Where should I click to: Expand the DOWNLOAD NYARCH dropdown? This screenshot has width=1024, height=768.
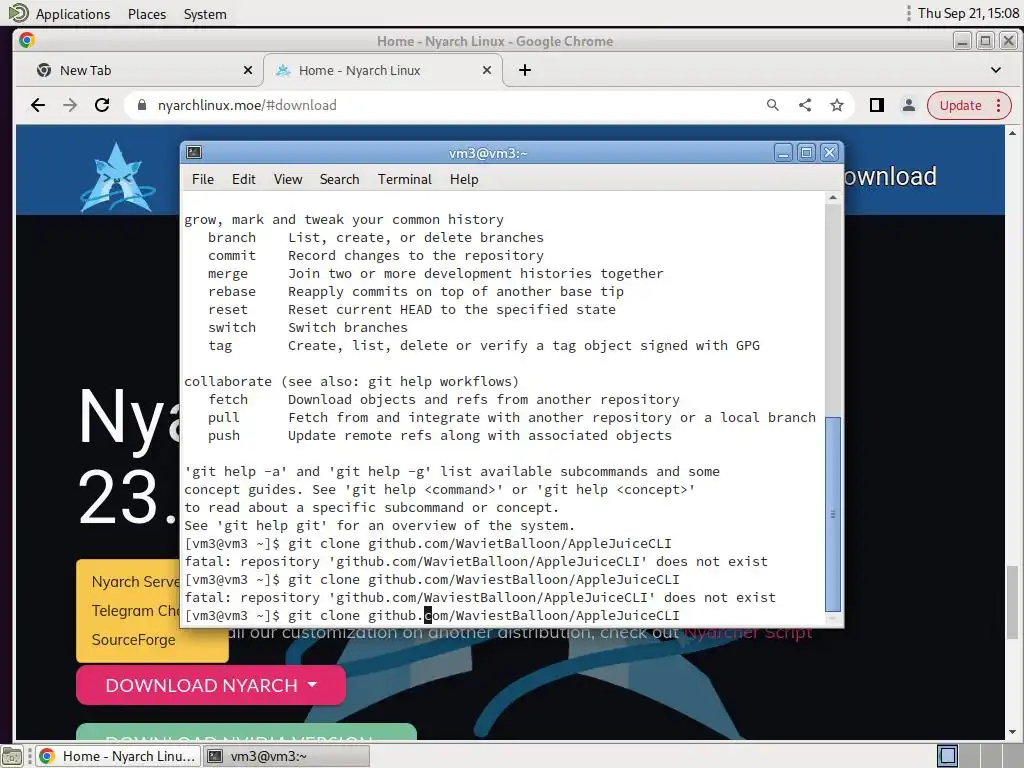tap(211, 685)
